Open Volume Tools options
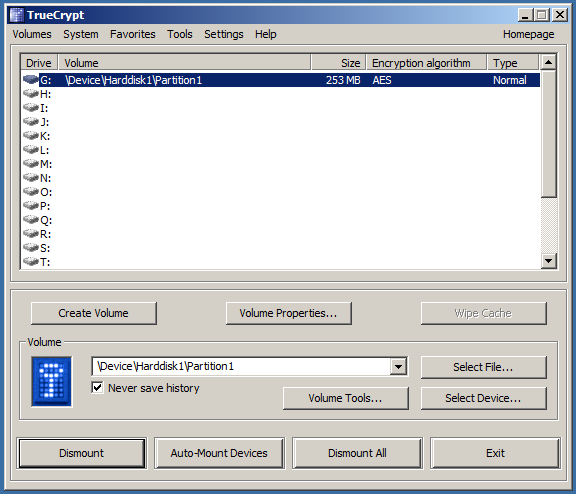Image resolution: width=576 pixels, height=494 pixels. pos(346,398)
